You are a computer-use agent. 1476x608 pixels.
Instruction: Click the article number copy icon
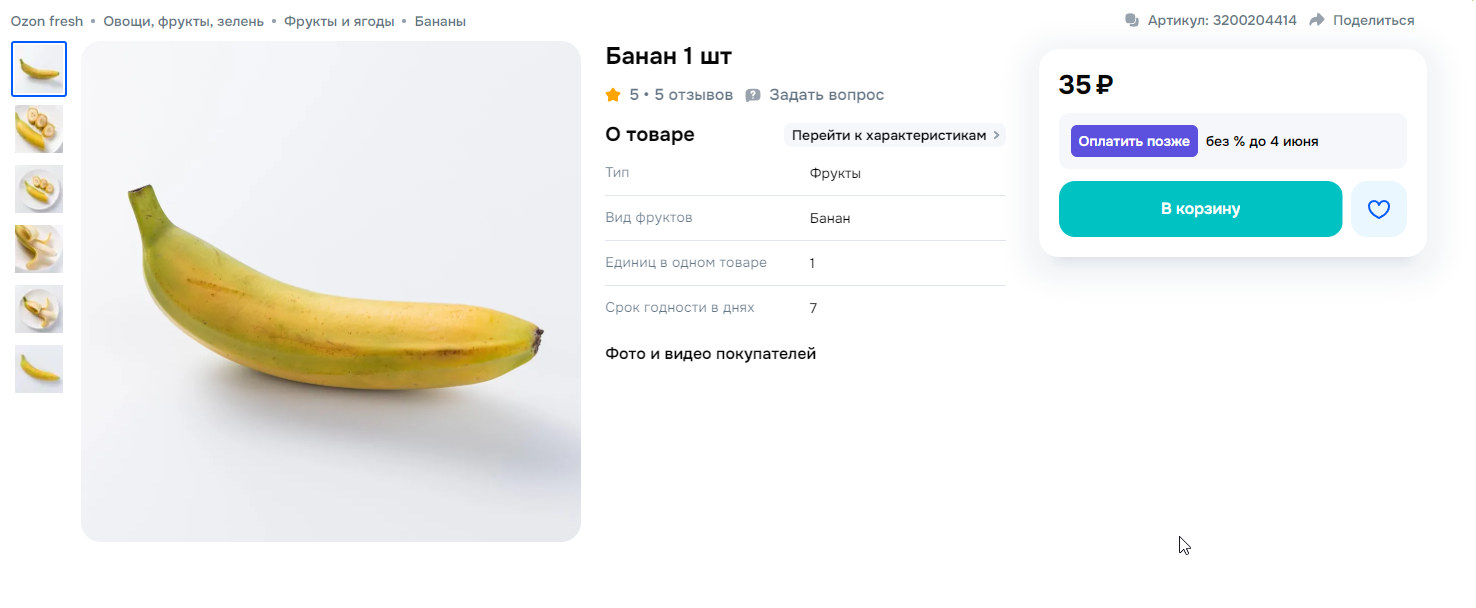(x=1132, y=20)
